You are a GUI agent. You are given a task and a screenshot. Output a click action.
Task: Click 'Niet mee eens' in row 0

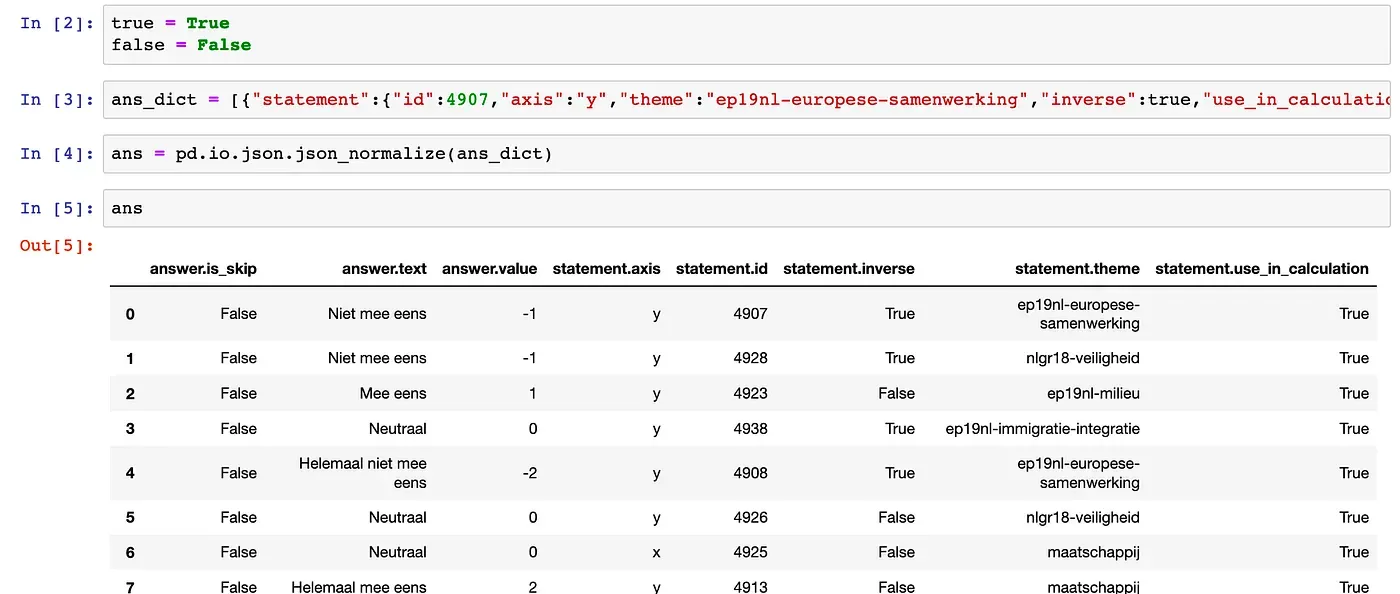pyautogui.click(x=377, y=314)
